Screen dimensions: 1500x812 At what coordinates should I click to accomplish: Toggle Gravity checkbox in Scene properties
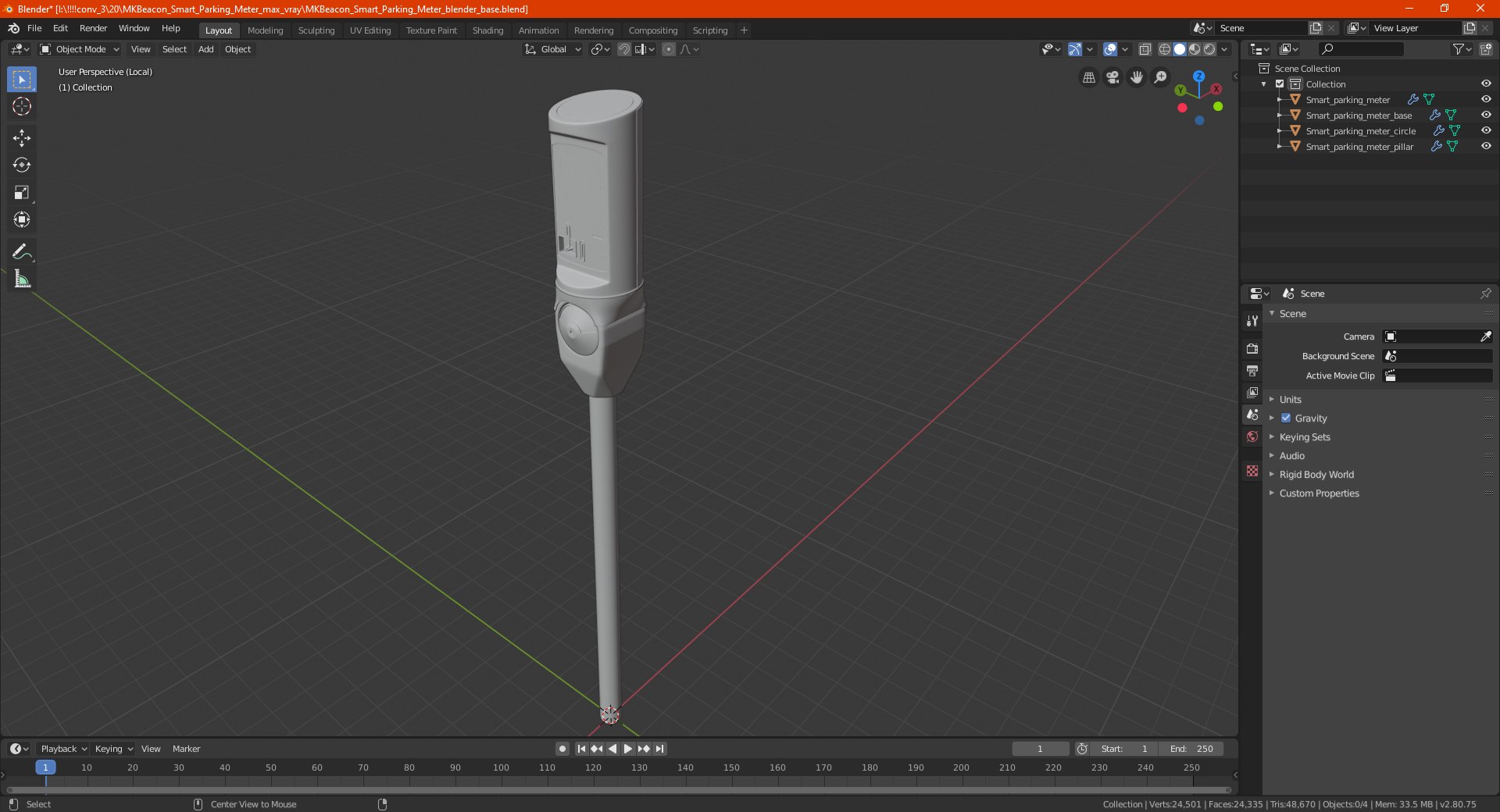coord(1286,418)
